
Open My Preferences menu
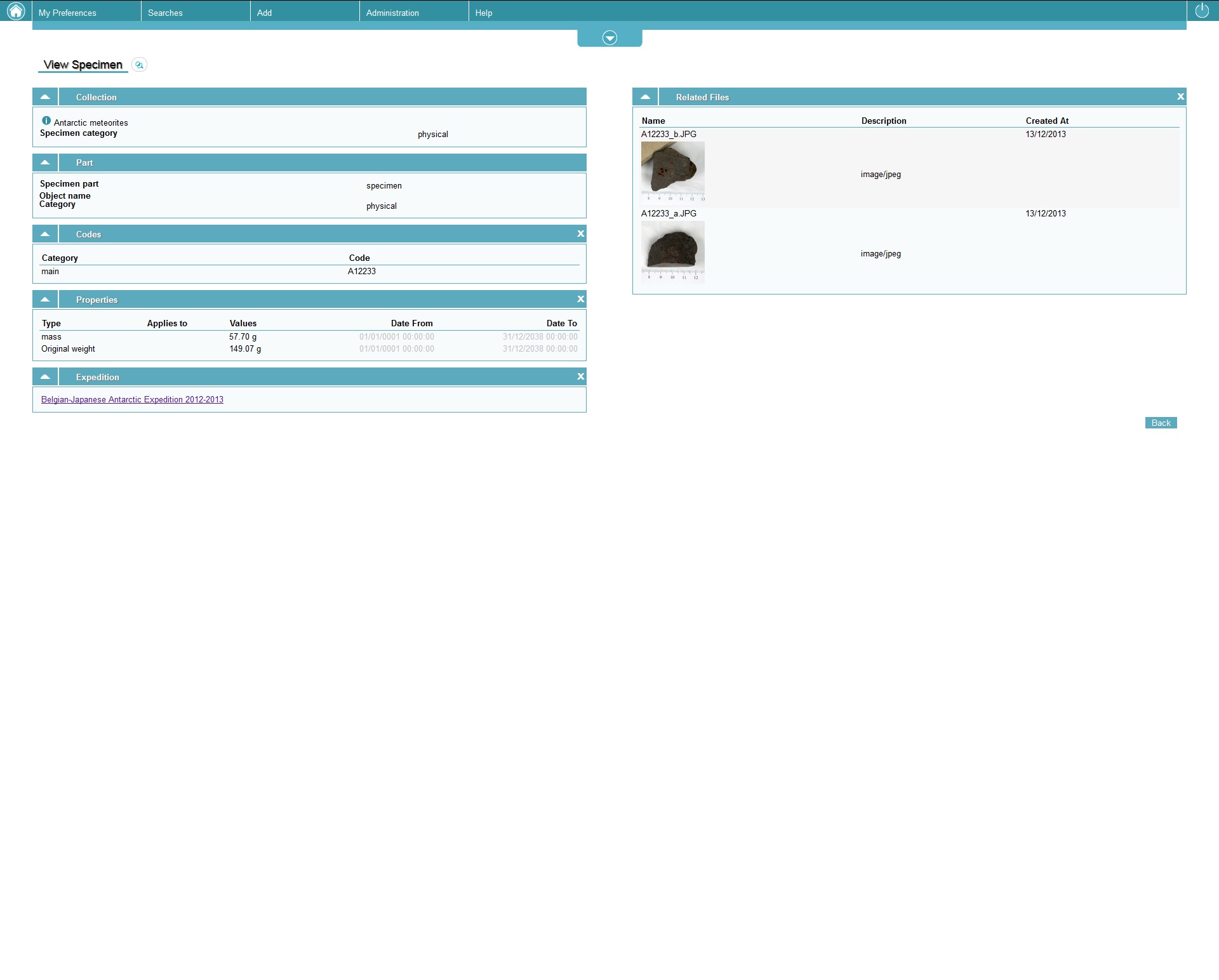click(67, 13)
